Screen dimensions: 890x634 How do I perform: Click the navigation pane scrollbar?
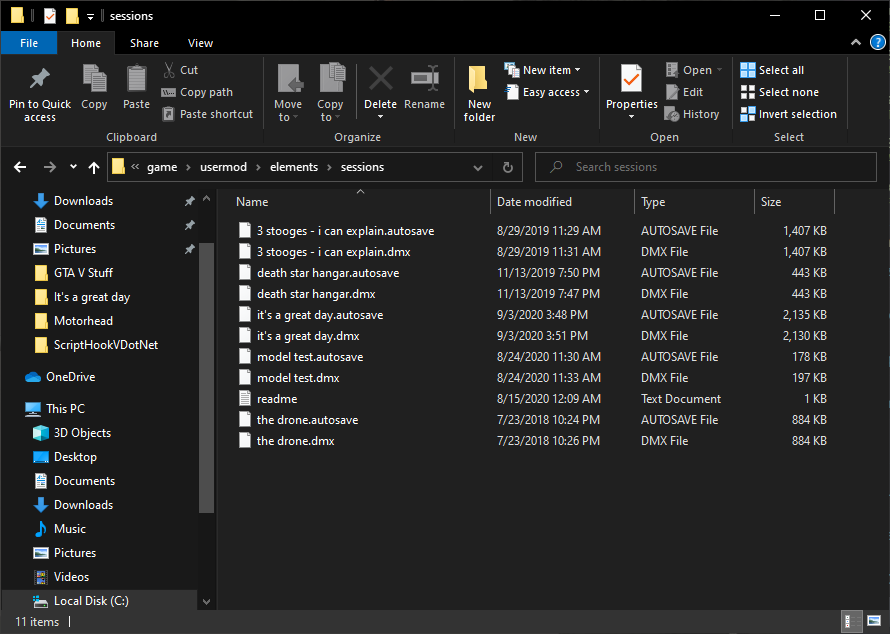[207, 377]
